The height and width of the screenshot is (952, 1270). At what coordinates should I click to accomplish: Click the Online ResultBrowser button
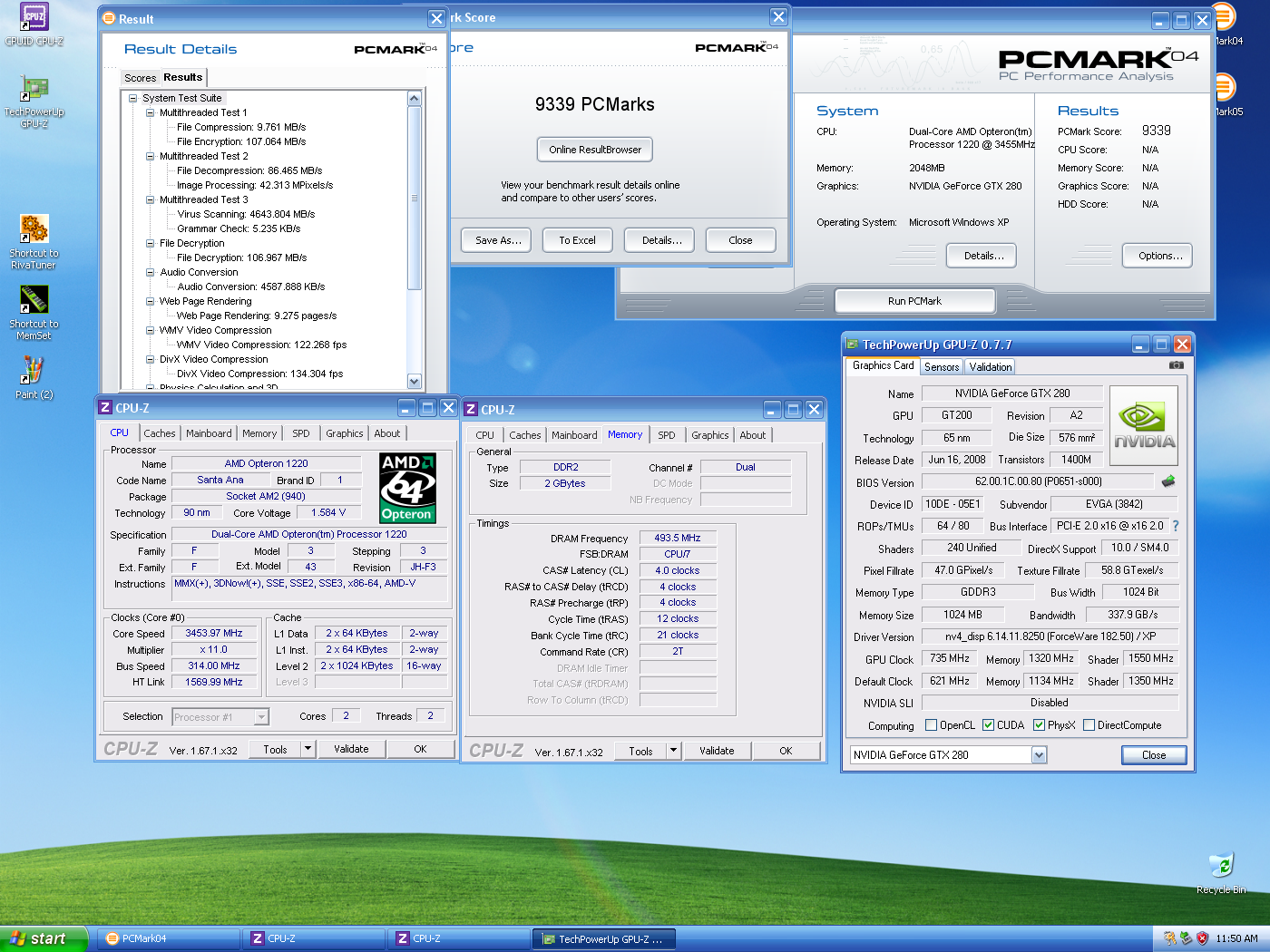point(595,150)
